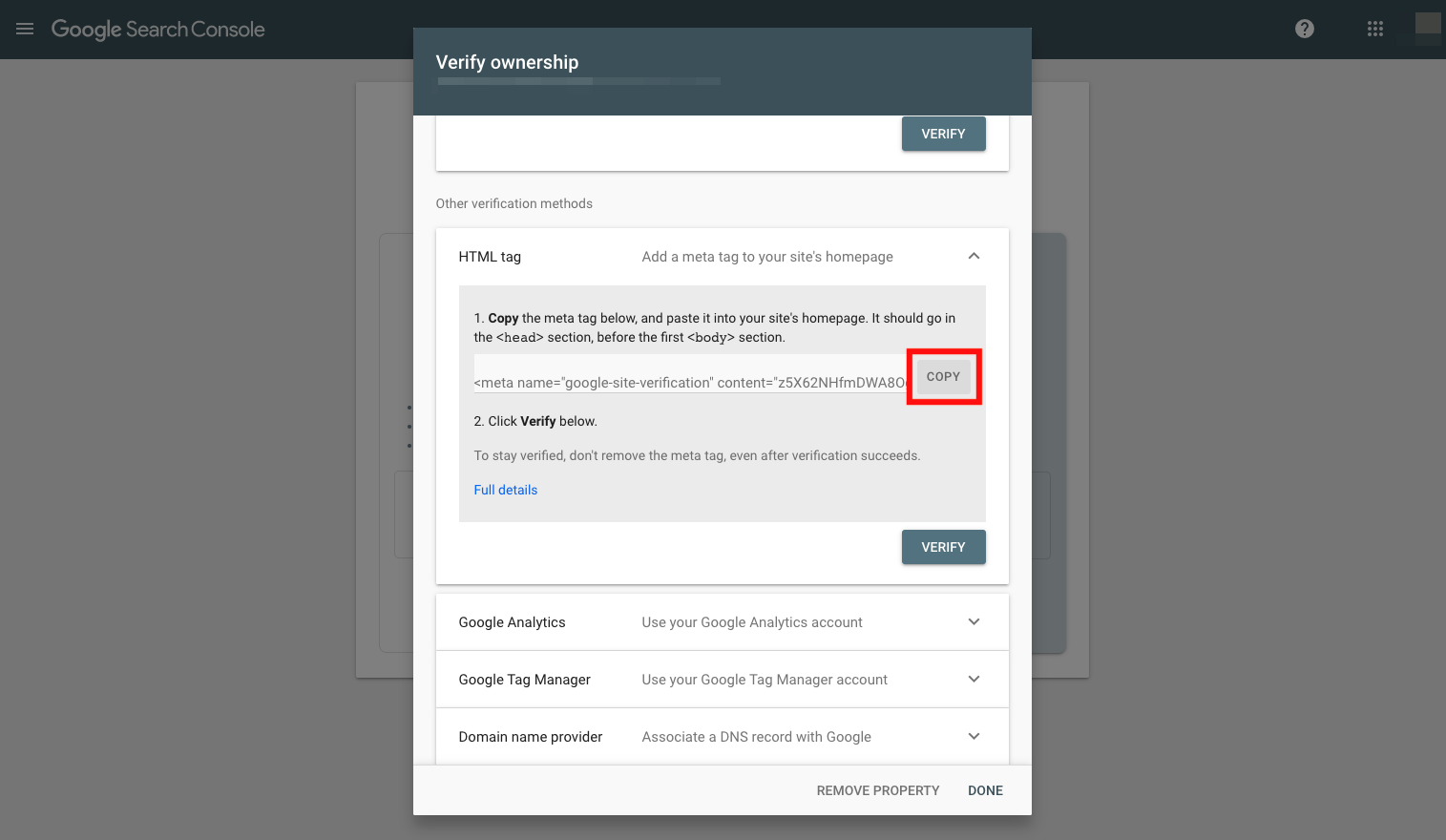Copy the meta tag with COPY button
The height and width of the screenshot is (840, 1446).
click(x=943, y=376)
